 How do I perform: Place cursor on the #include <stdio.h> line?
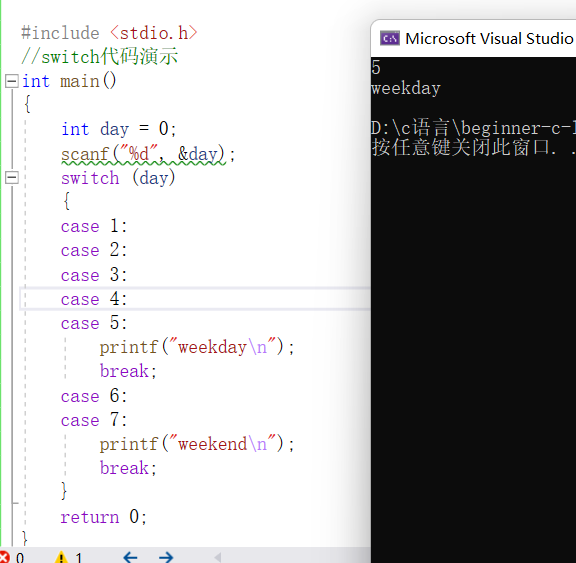[x=109, y=33]
